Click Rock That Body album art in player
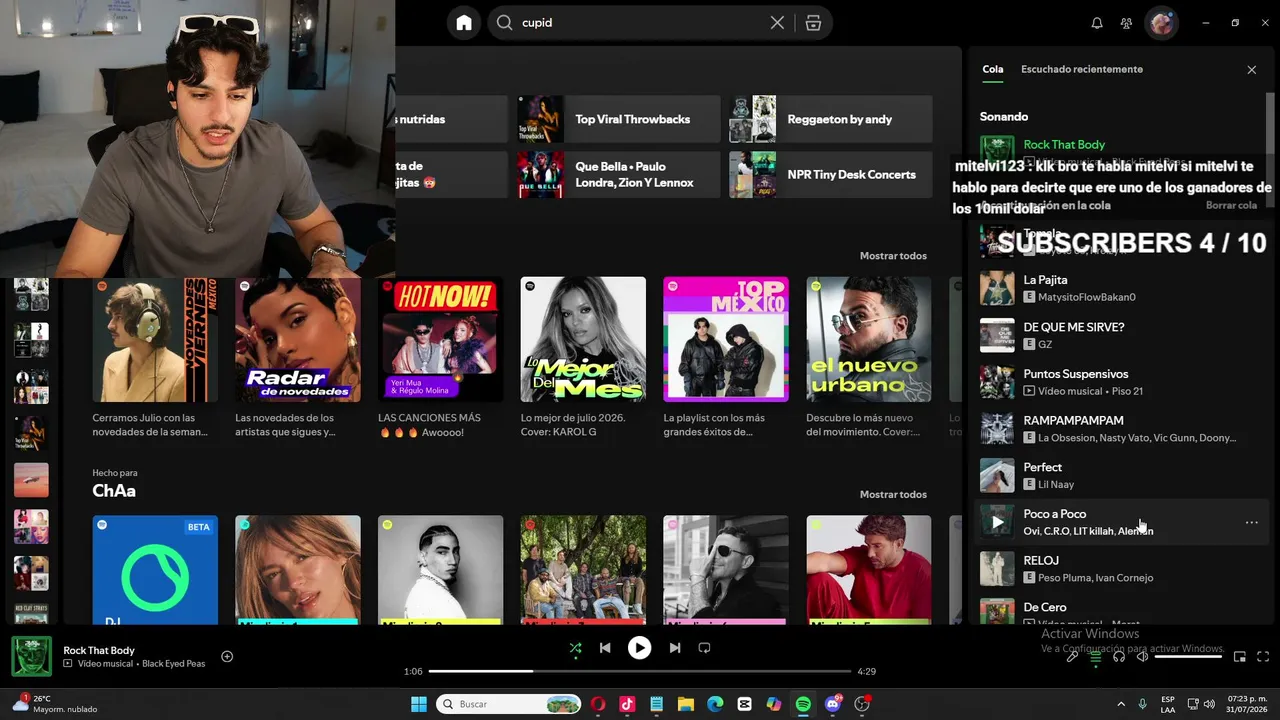The image size is (1280, 720). click(x=32, y=657)
